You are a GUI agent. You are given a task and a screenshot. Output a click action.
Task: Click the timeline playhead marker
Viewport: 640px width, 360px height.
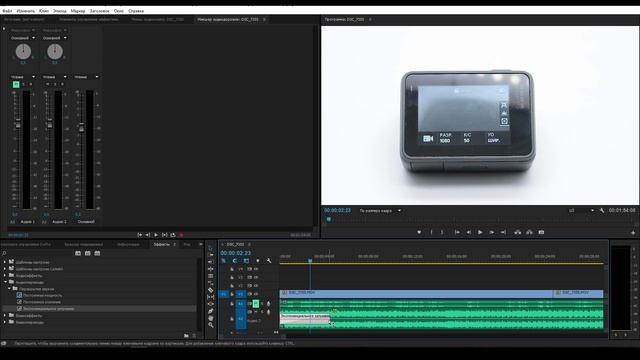pos(310,260)
